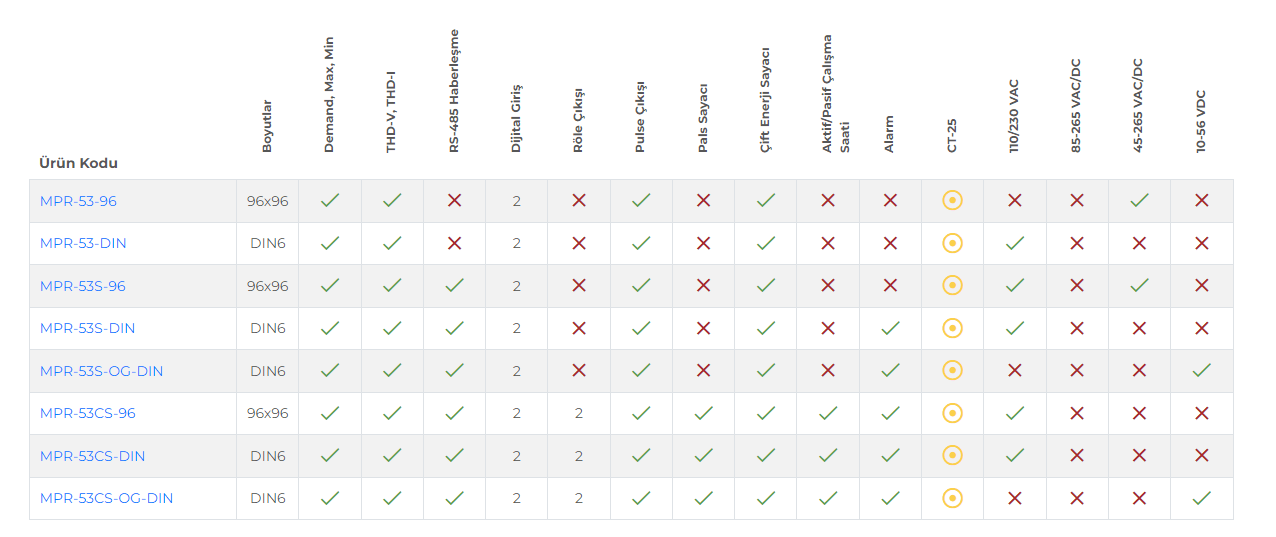Click the 10-56 VDC checkmark for MPR-53S-OG-DIN
Screen dimensions: 1276x537
point(1201,371)
